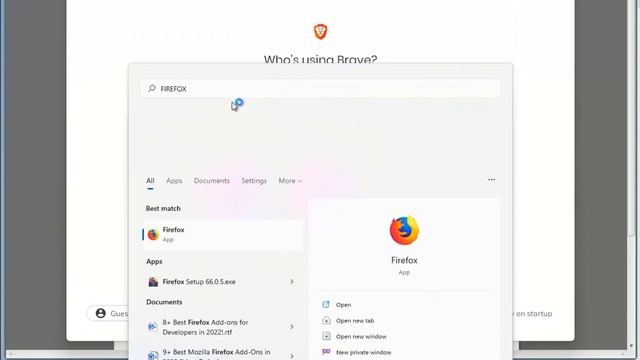The height and width of the screenshot is (360, 640).
Task: Open the three-dot options menu
Action: (491, 180)
